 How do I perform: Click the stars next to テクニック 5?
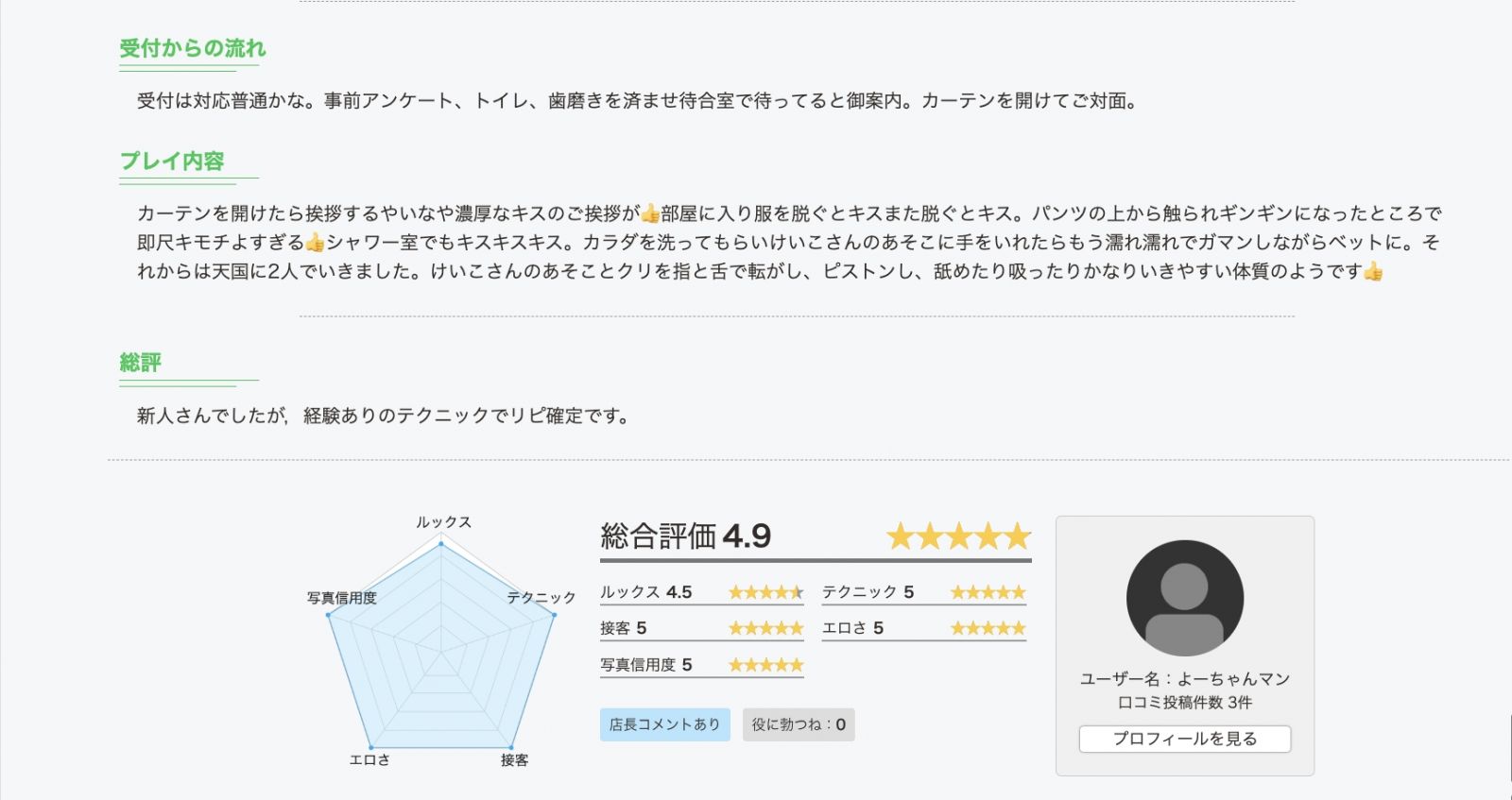[988, 592]
